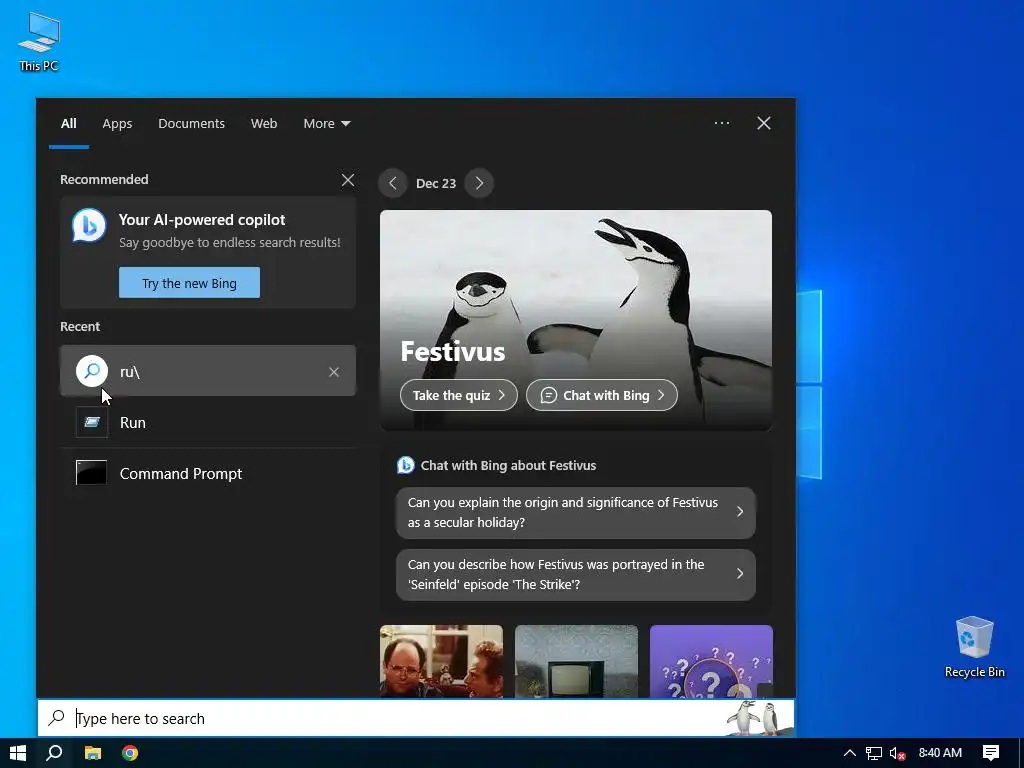
Task: Click chevron on the Seinfeld question card
Action: (x=740, y=573)
